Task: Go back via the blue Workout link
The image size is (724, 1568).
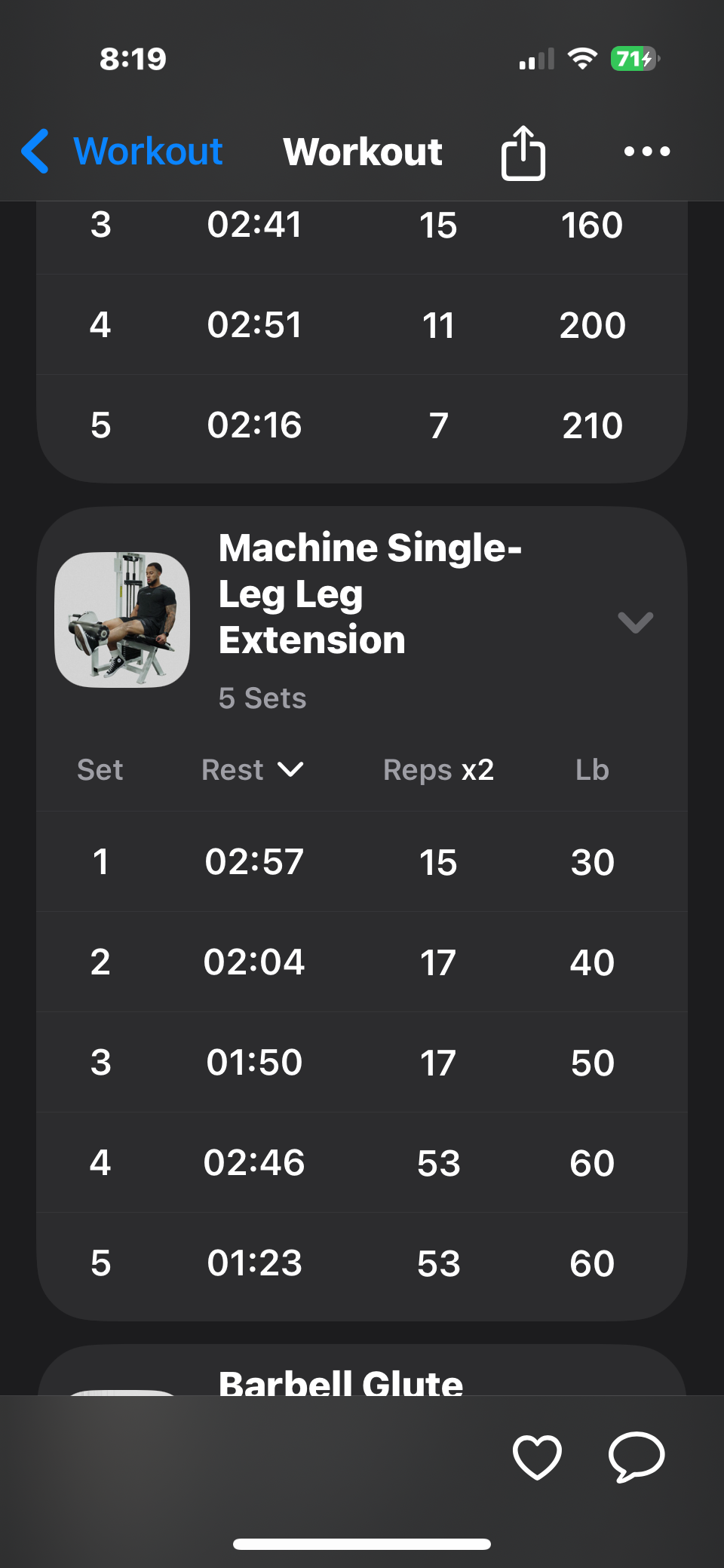Action: 148,151
